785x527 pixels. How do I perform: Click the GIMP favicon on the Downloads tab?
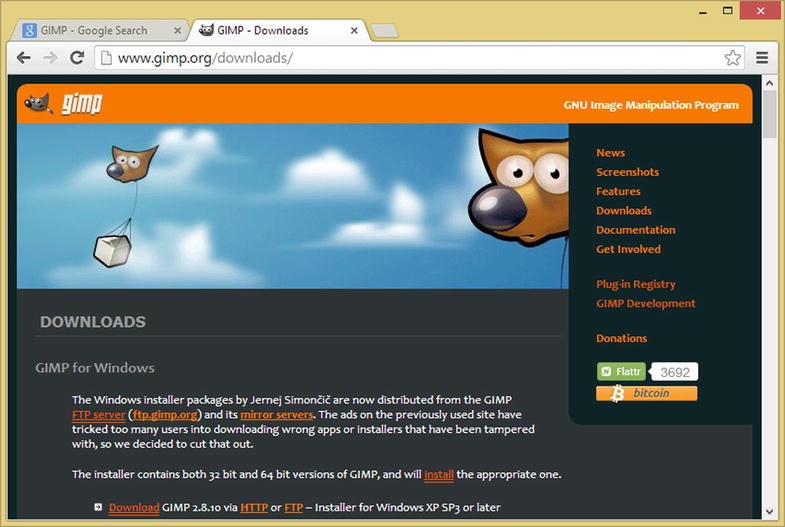point(206,30)
